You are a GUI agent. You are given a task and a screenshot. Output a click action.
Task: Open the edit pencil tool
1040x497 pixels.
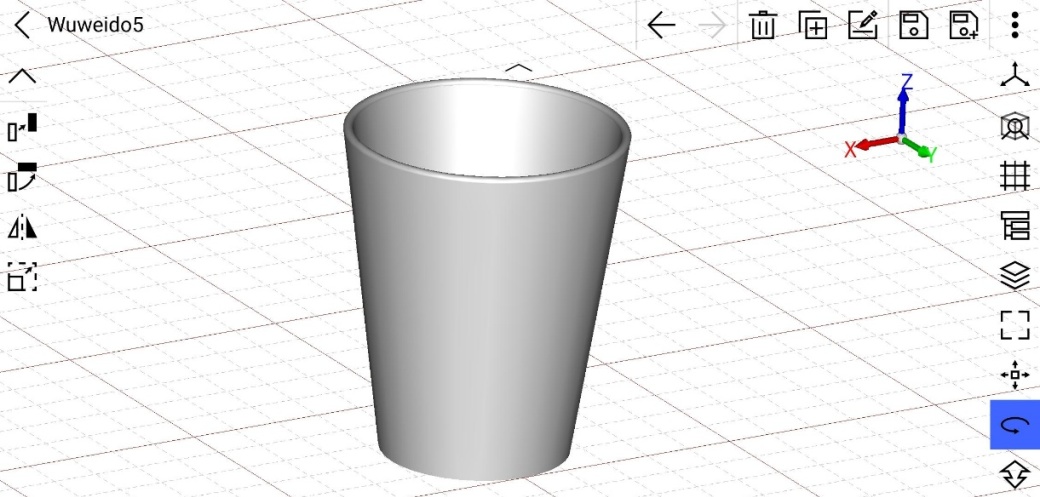(x=864, y=25)
